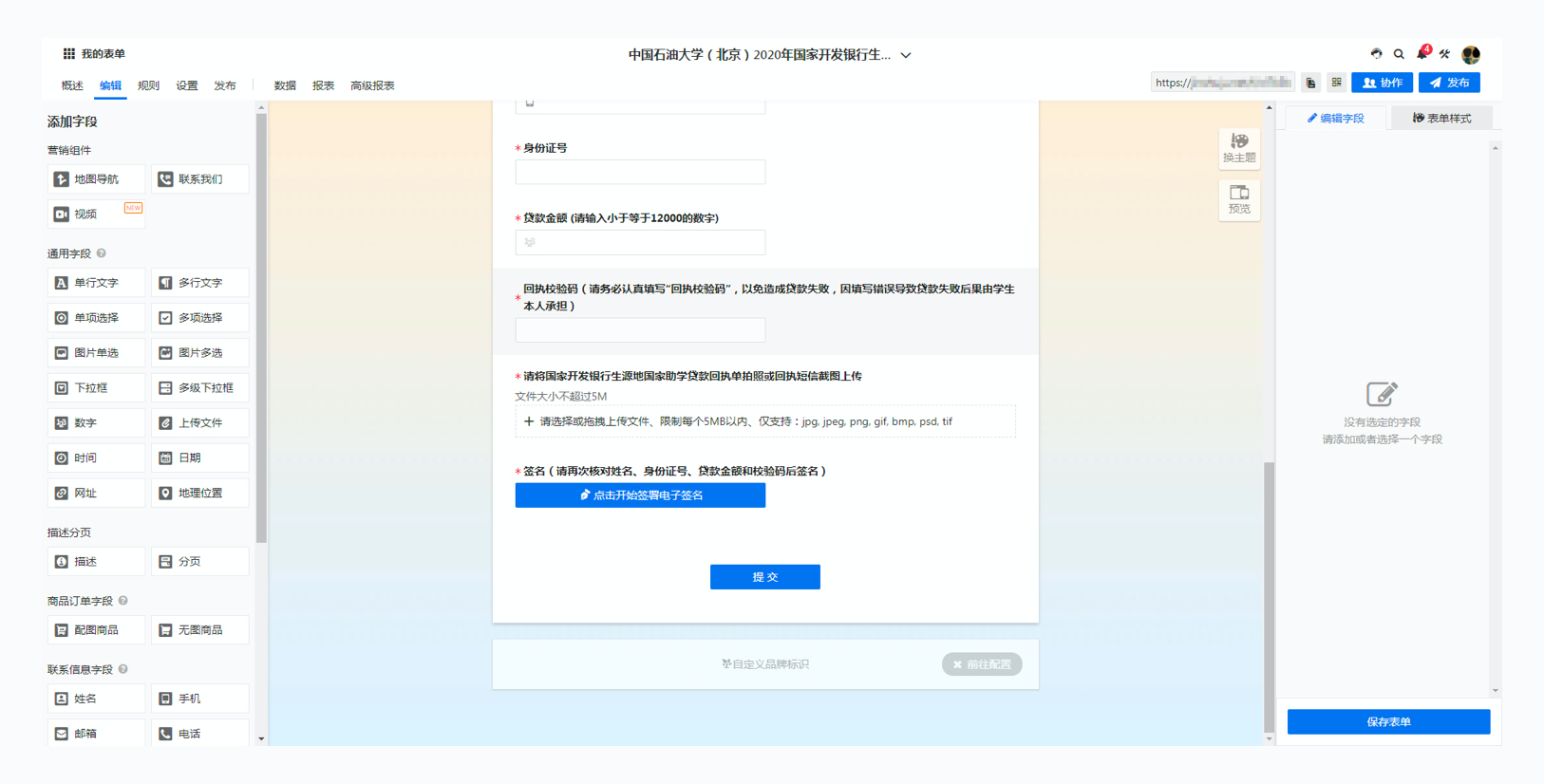Add a 视频 component

click(96, 215)
